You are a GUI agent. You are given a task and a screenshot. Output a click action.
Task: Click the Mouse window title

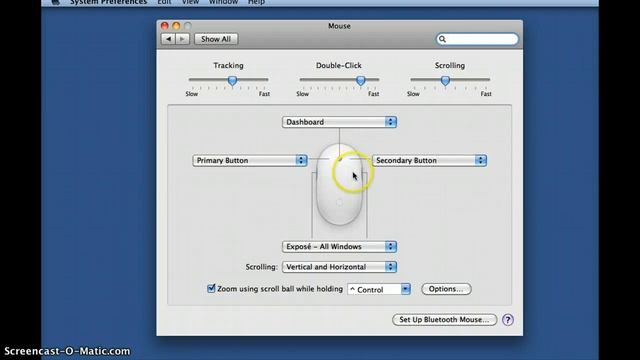point(339,26)
